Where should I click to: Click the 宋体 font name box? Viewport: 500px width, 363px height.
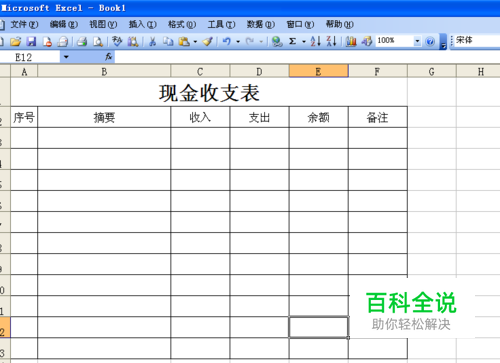(476, 41)
